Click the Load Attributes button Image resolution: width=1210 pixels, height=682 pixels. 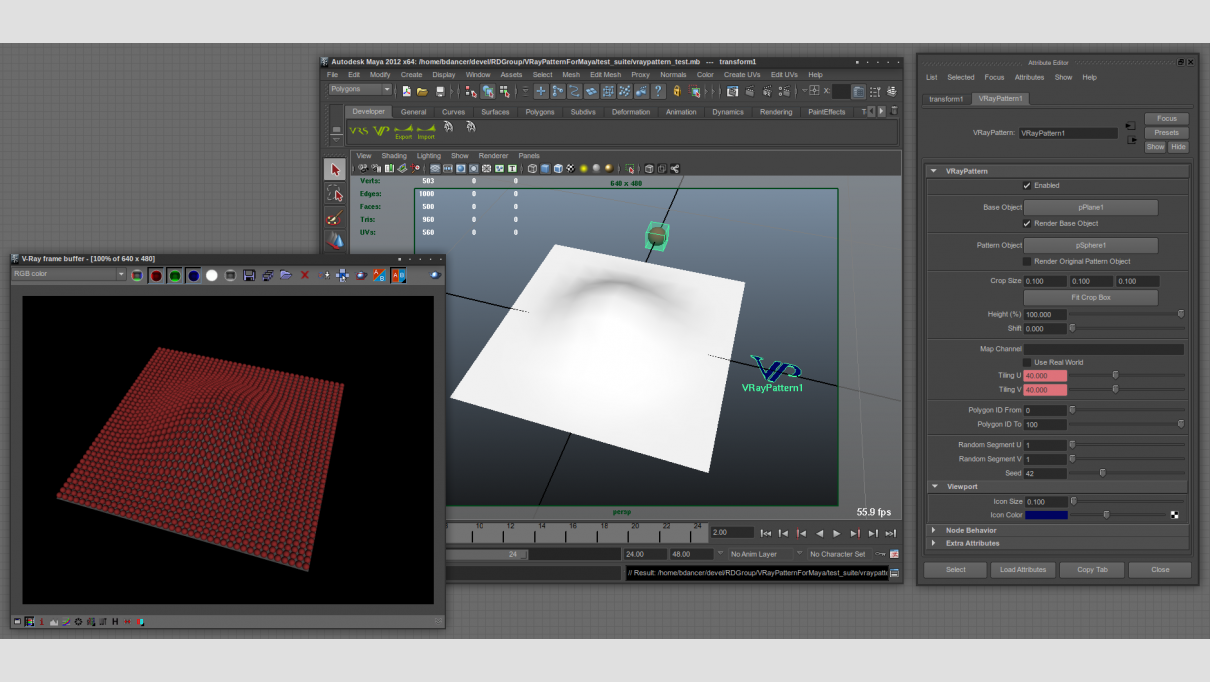click(1022, 570)
